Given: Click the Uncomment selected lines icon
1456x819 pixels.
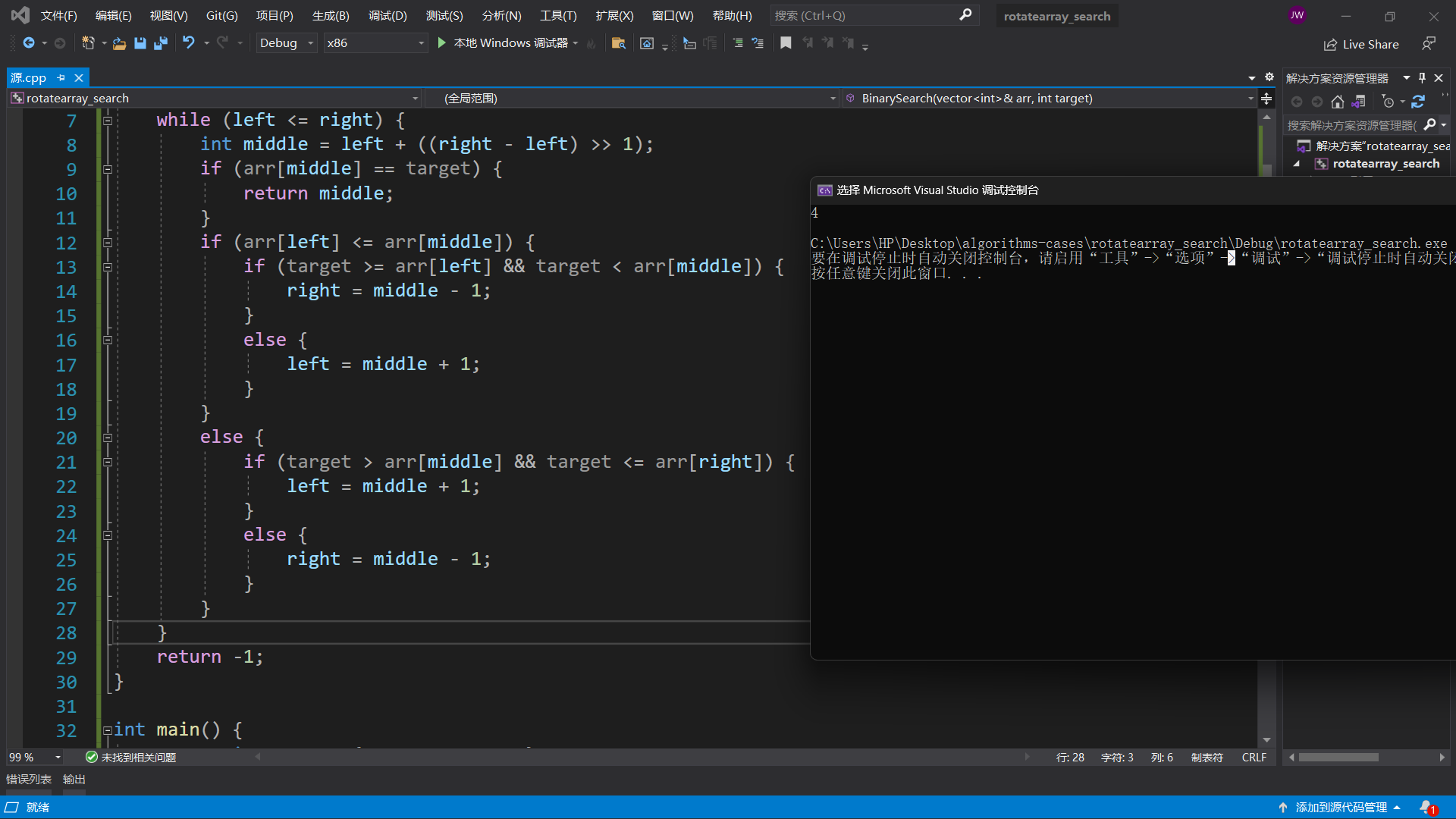Looking at the screenshot, I should 758,43.
